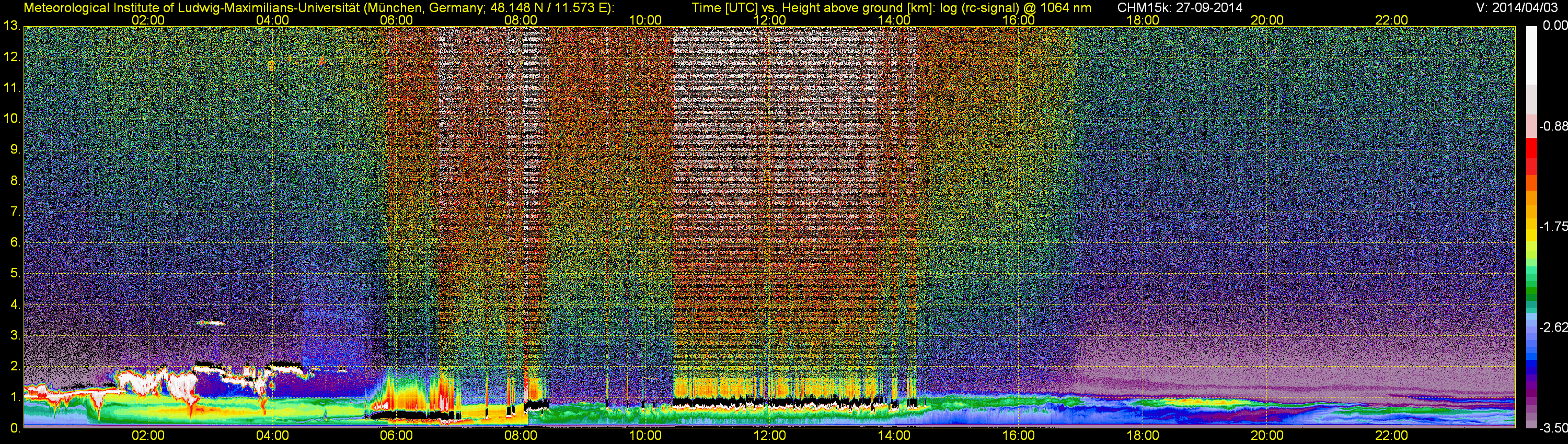Click the 12:00 label on the bottom time axis
The width and height of the screenshot is (1568, 444).
point(769,436)
